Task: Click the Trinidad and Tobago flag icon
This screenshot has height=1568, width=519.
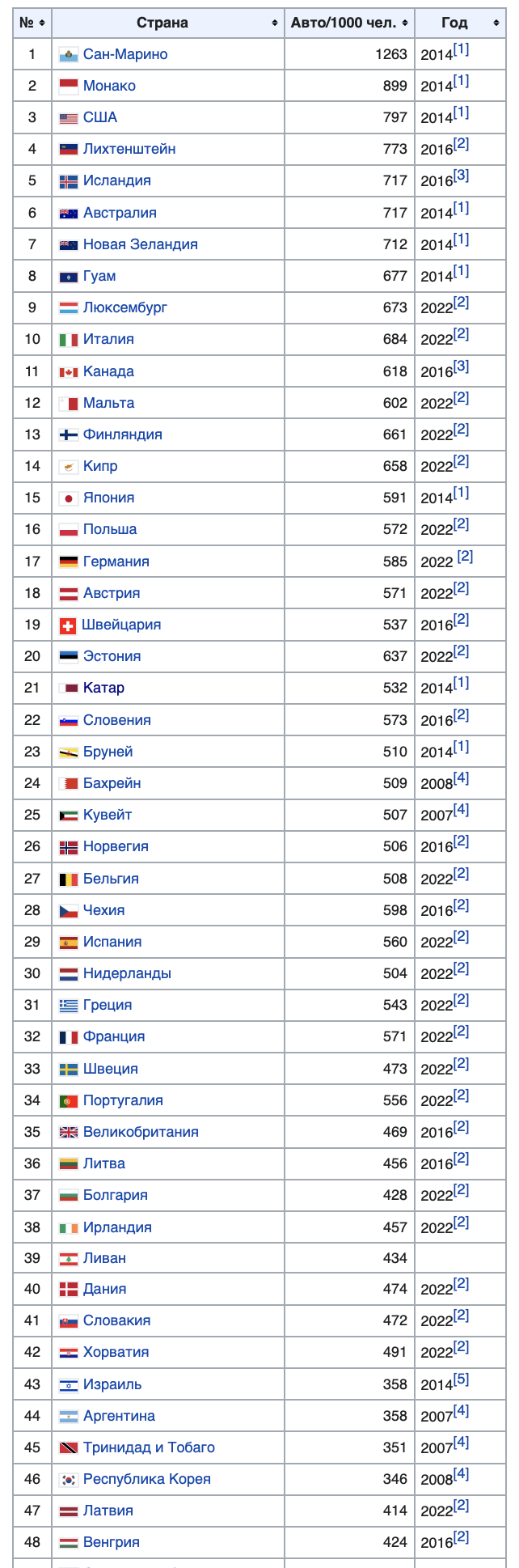Action: pyautogui.click(x=69, y=1448)
